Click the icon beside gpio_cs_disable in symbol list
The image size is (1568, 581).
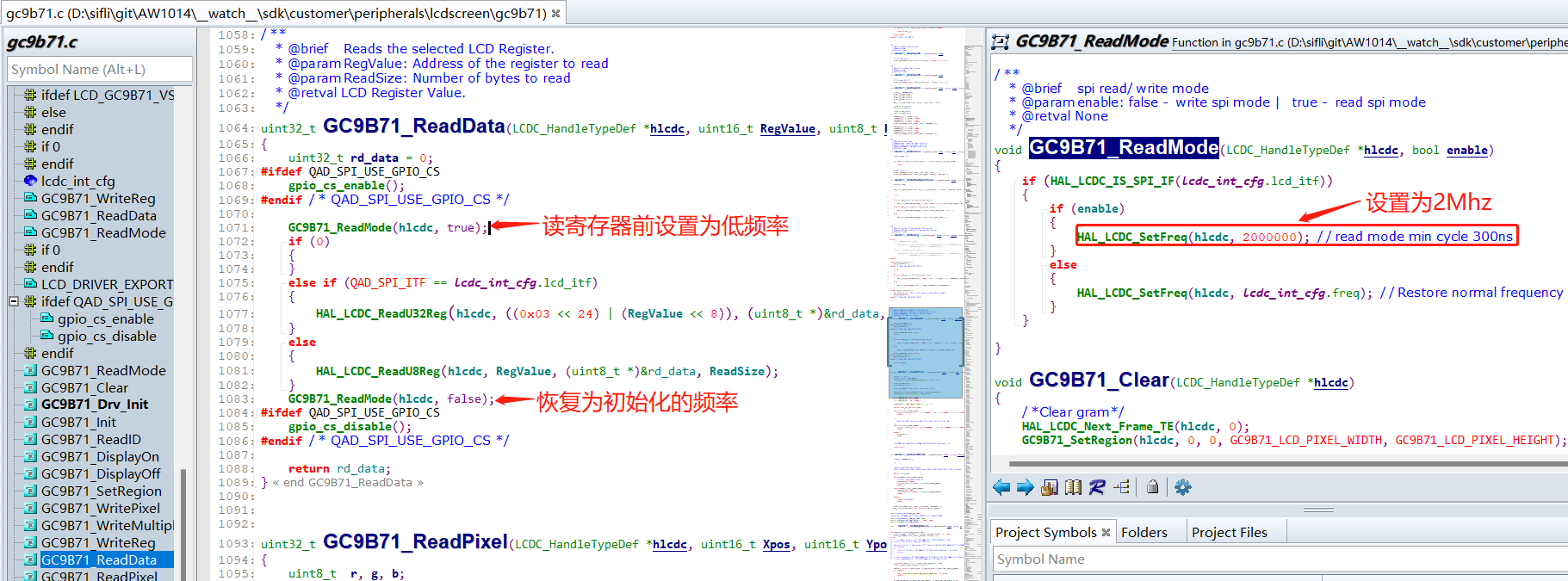pyautogui.click(x=47, y=336)
